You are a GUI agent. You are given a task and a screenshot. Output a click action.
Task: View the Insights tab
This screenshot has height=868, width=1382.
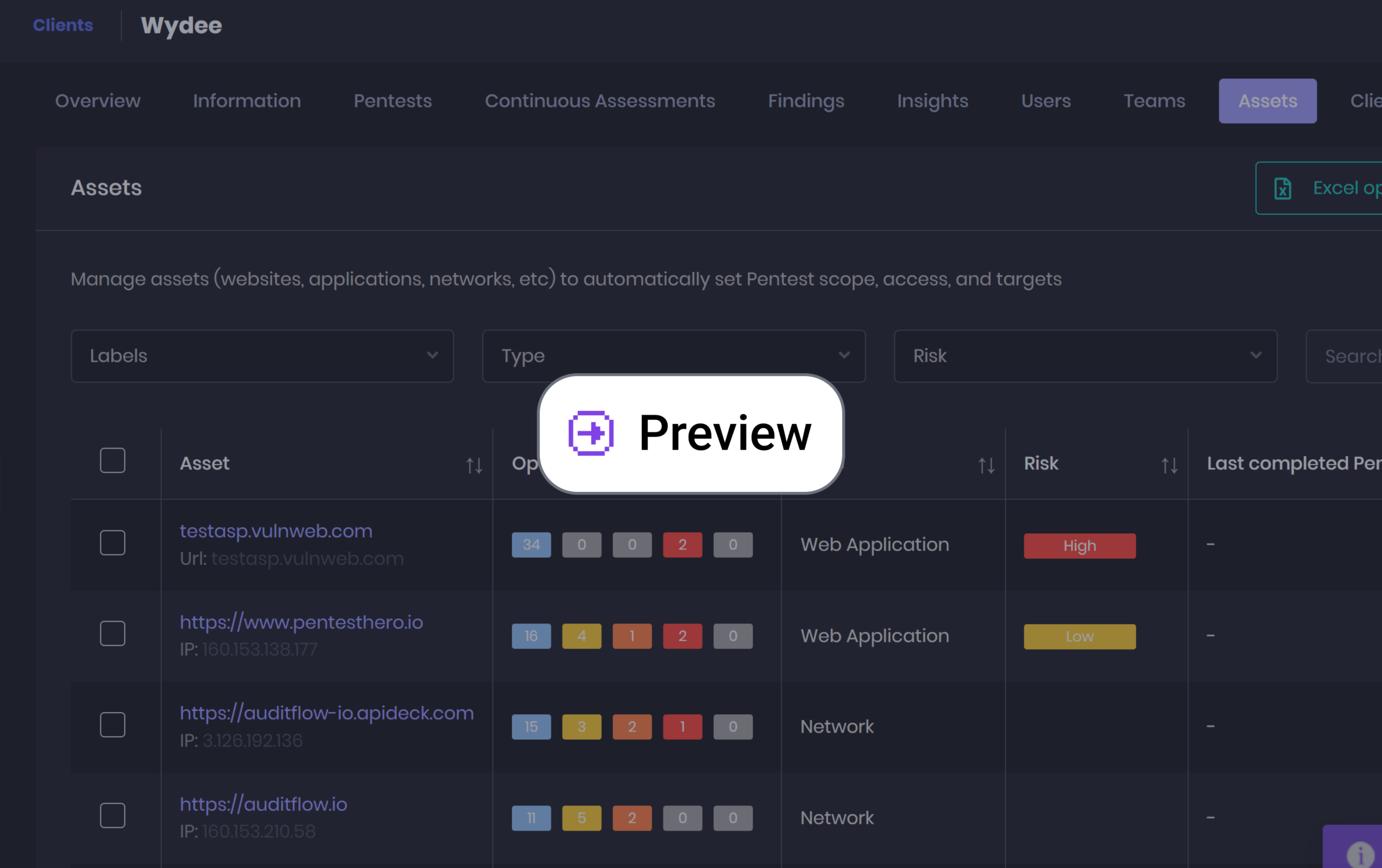point(933,101)
